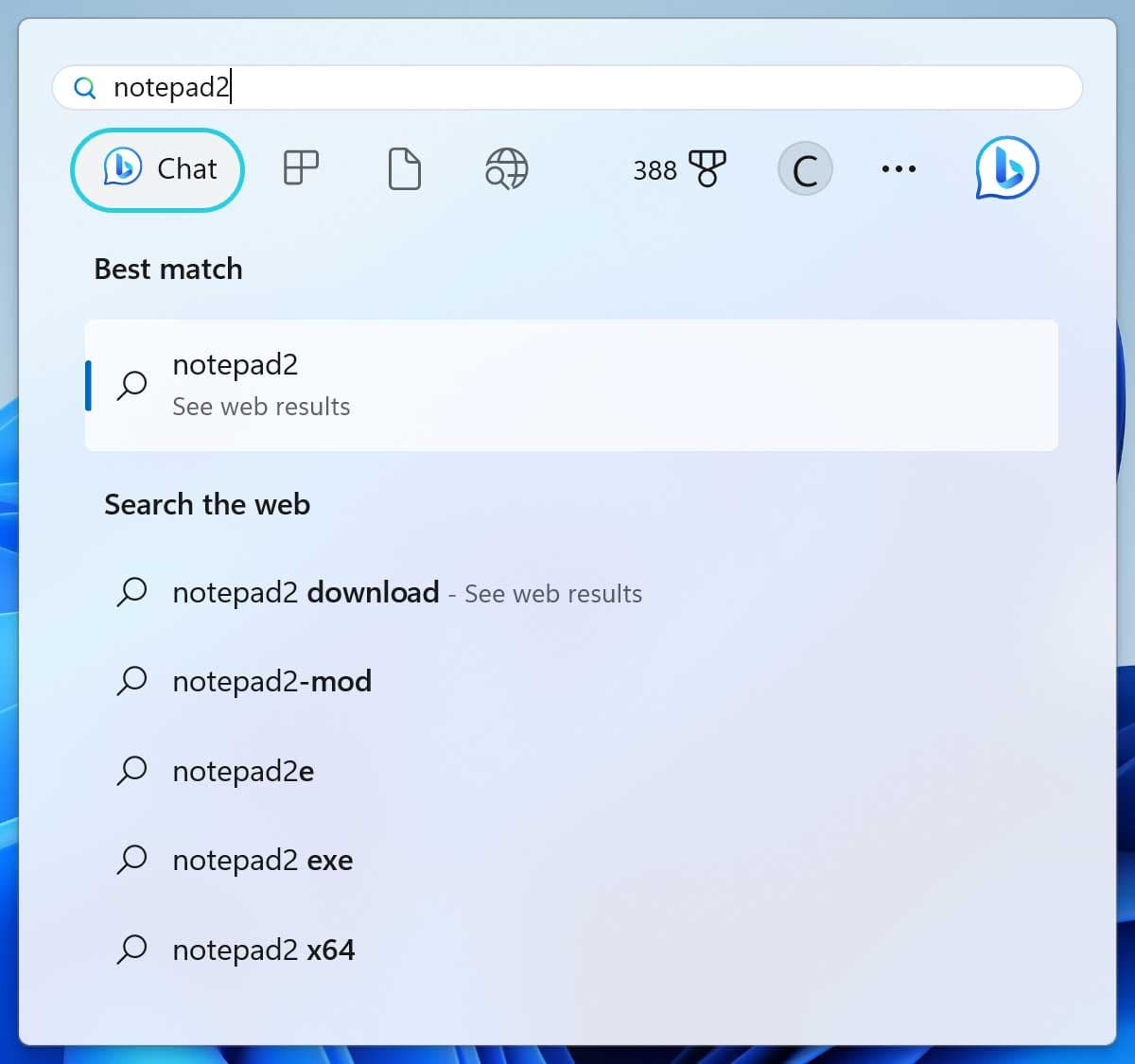Launch Bing Chat from large Bing icon
Screen dimensions: 1135x1064
tap(1006, 169)
